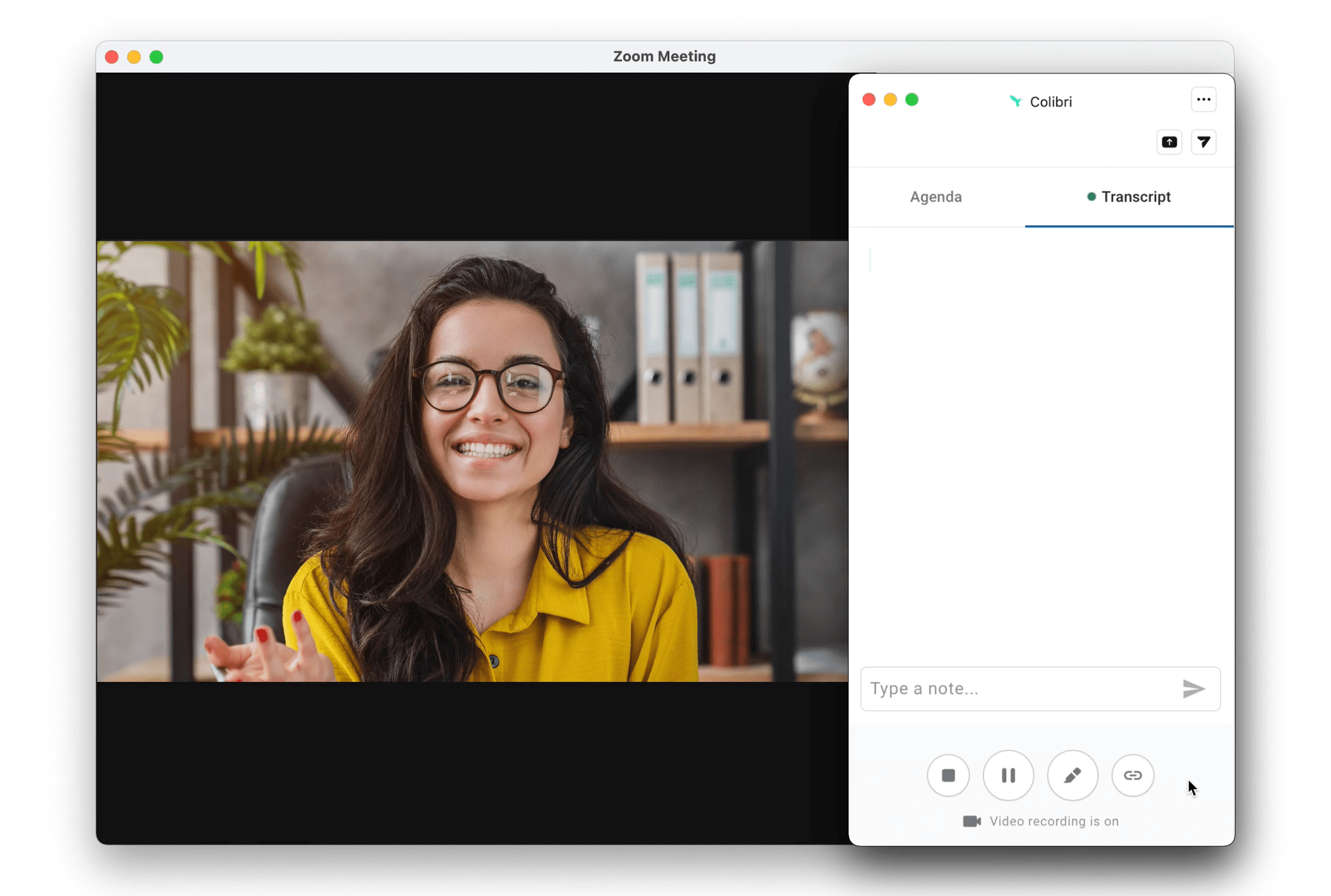The height and width of the screenshot is (896, 1331).
Task: Pause the recording in Colibri
Action: 1008,775
